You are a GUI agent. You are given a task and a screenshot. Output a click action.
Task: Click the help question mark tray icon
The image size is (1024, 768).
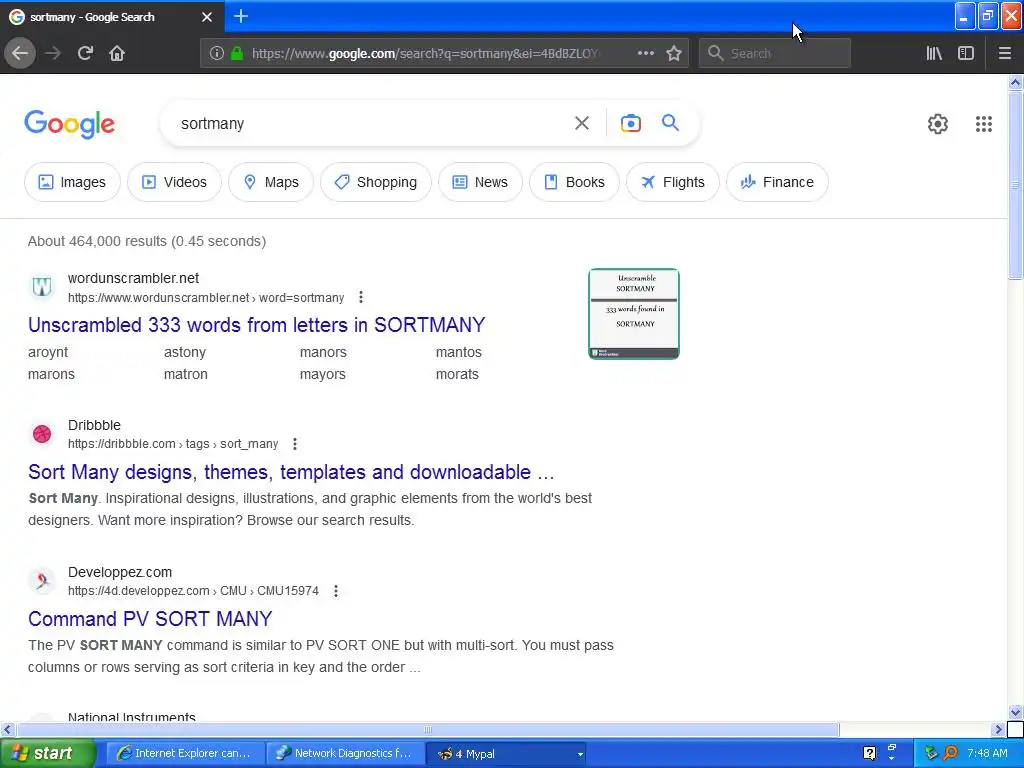pyautogui.click(x=869, y=753)
